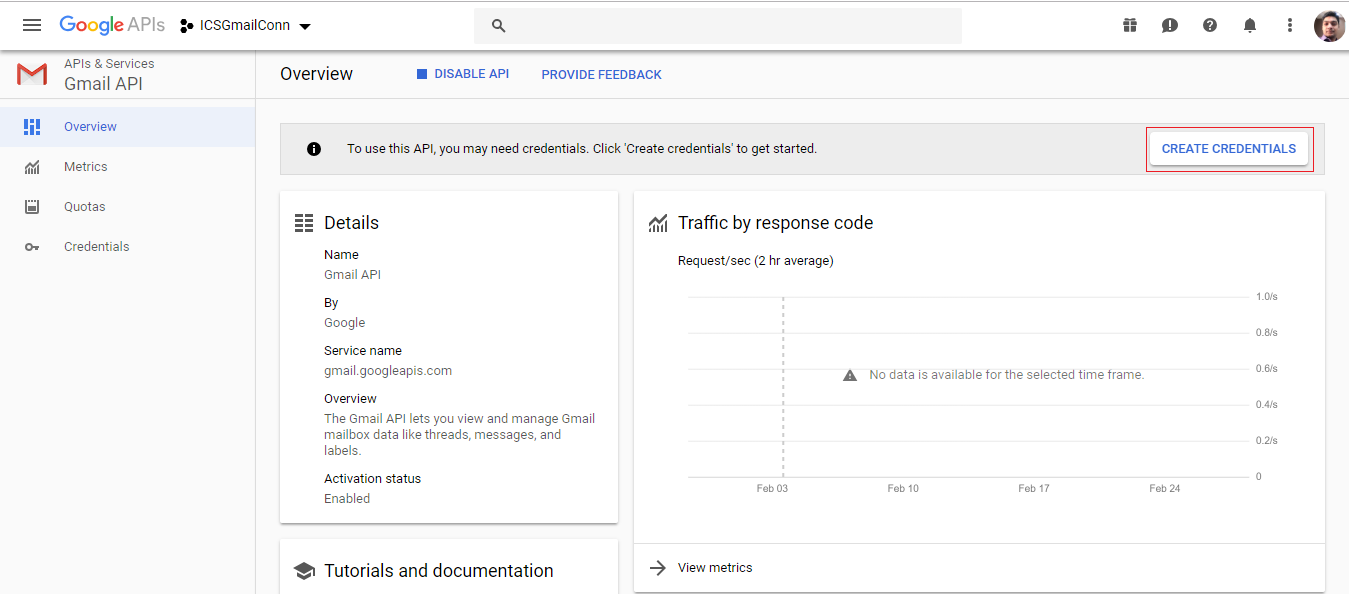
Task: Click the No data is available message
Action: (1007, 375)
